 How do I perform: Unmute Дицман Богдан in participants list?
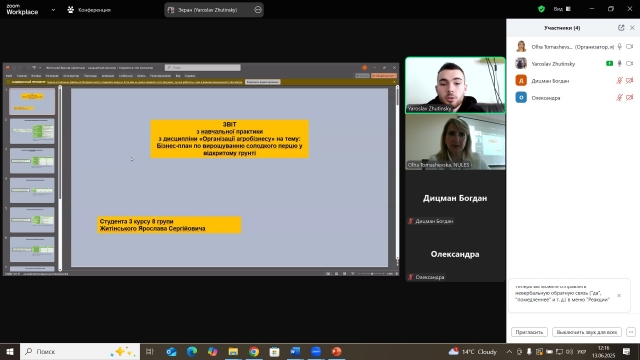(x=620, y=81)
